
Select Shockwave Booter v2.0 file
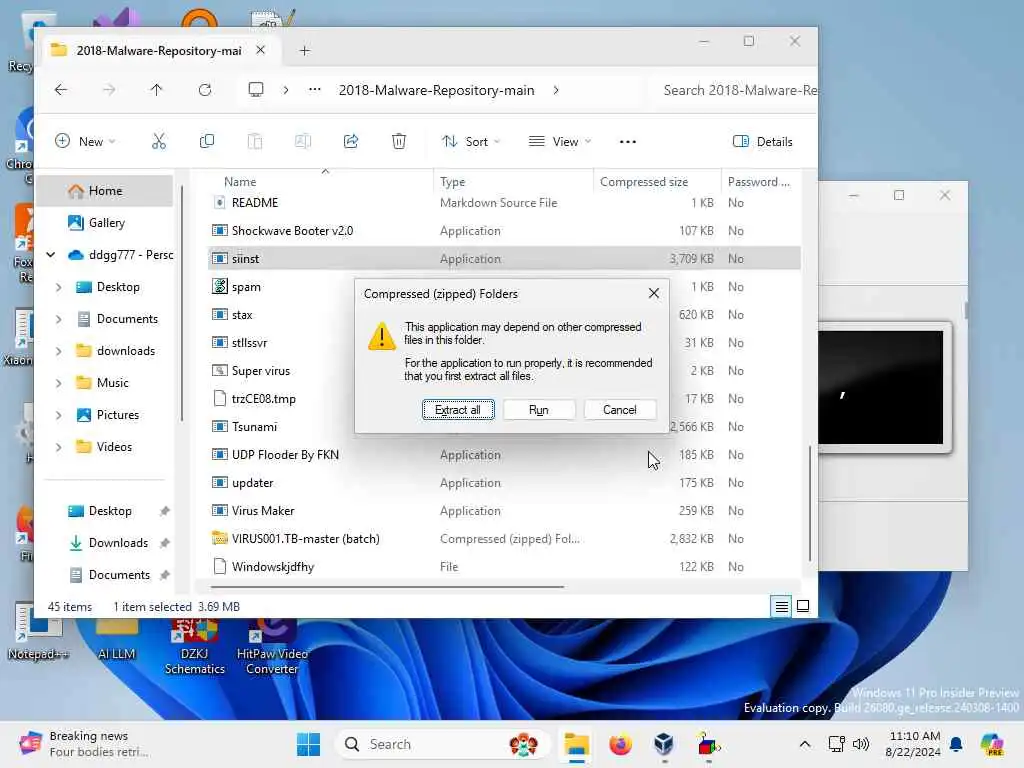[504, 231]
